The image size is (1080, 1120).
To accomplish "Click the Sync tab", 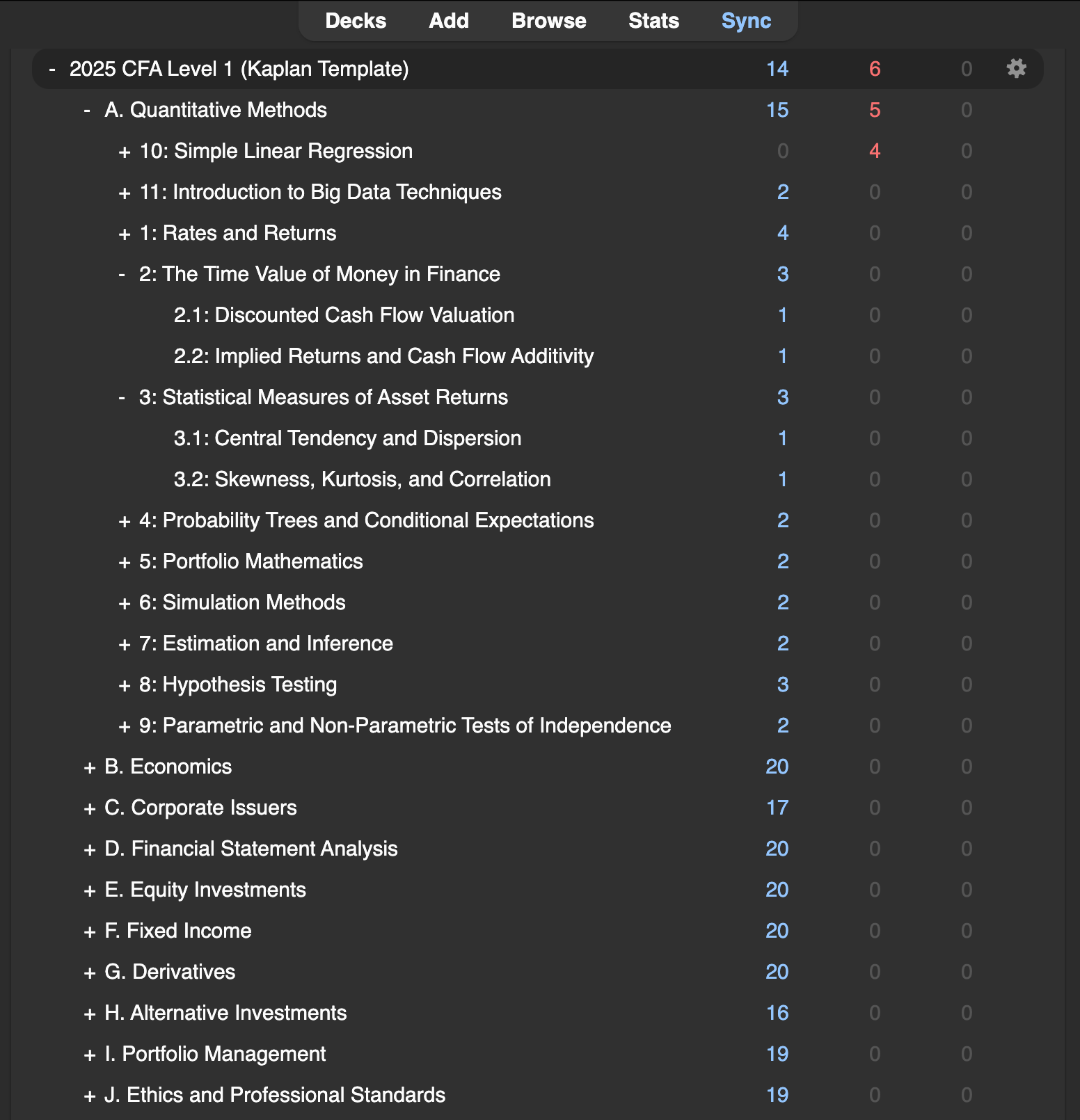I will click(746, 21).
